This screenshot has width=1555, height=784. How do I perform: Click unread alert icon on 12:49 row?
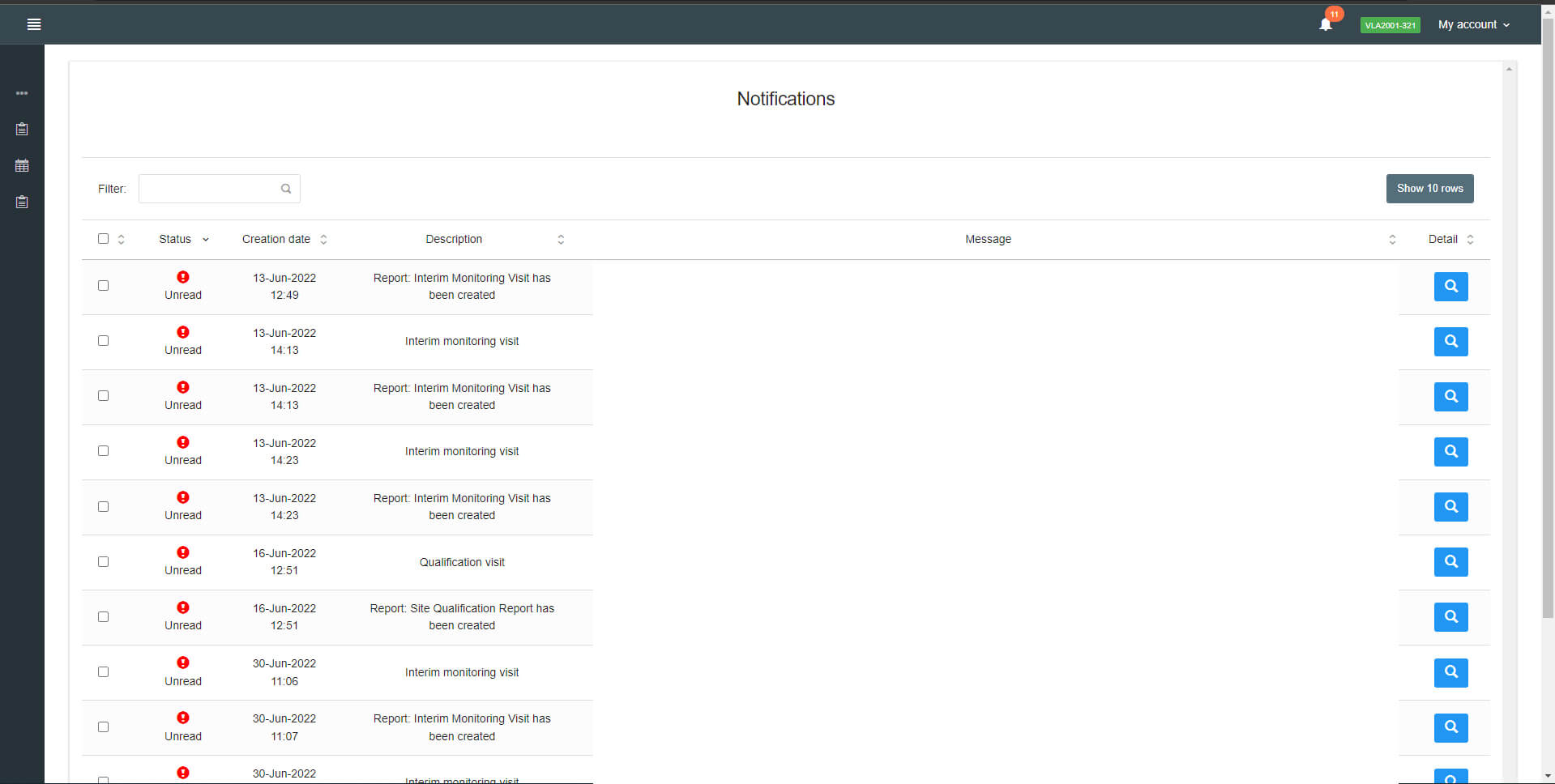(183, 277)
